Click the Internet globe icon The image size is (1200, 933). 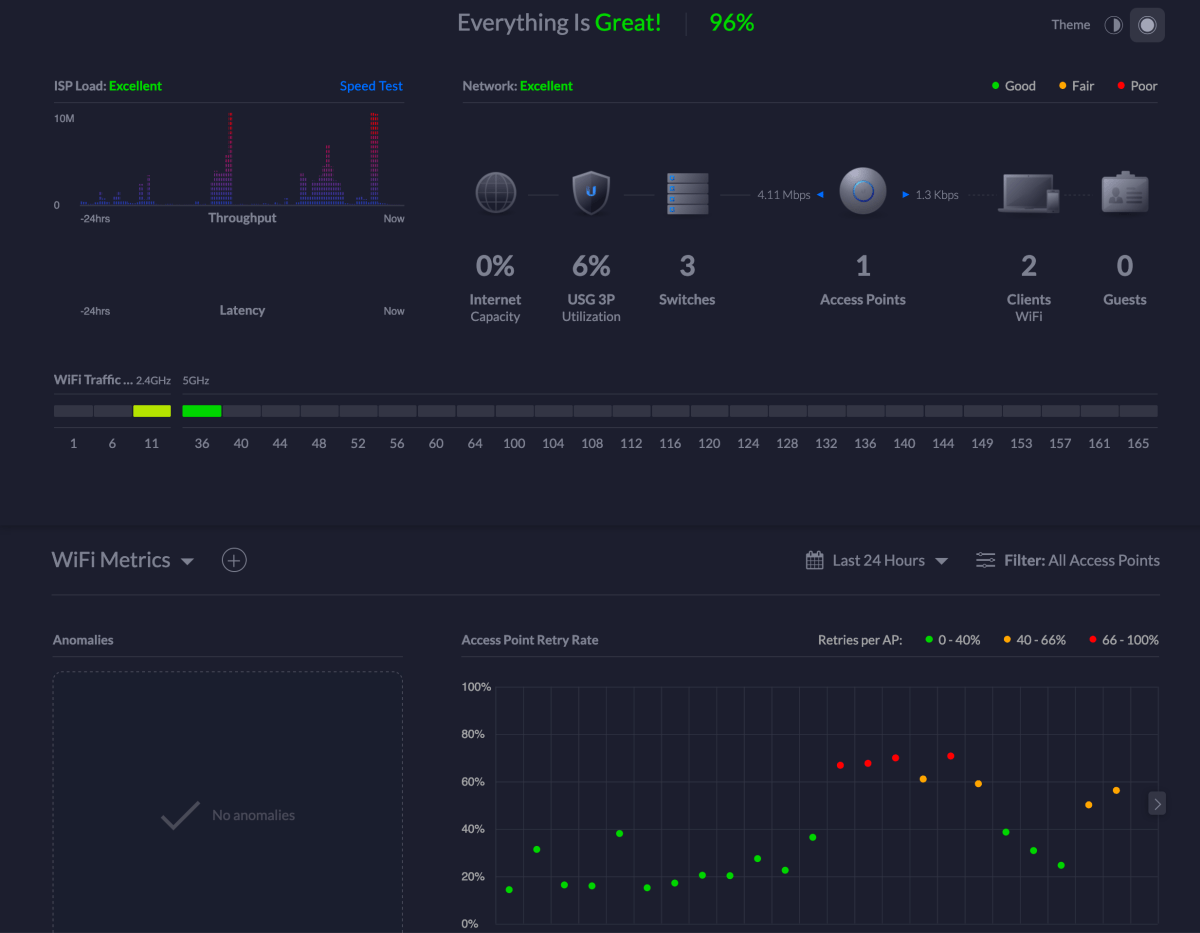pyautogui.click(x=496, y=193)
